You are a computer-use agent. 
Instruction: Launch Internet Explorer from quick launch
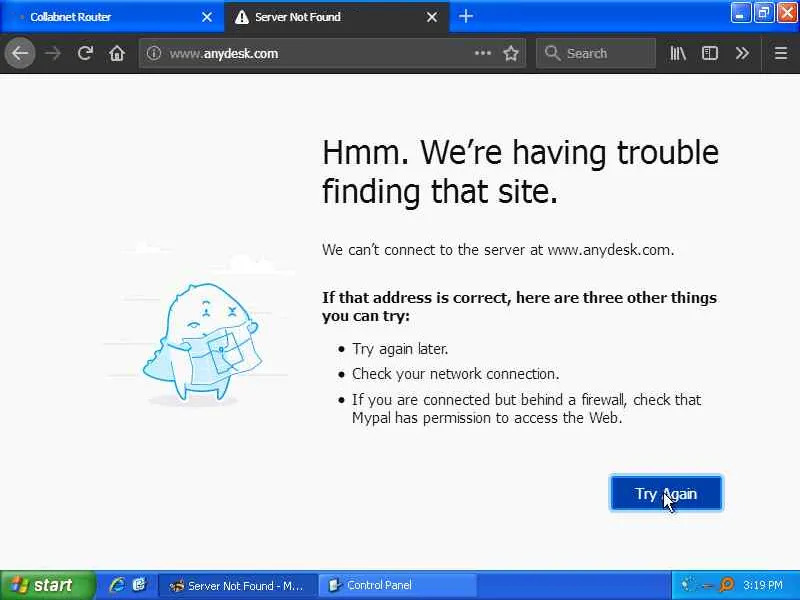coord(117,585)
